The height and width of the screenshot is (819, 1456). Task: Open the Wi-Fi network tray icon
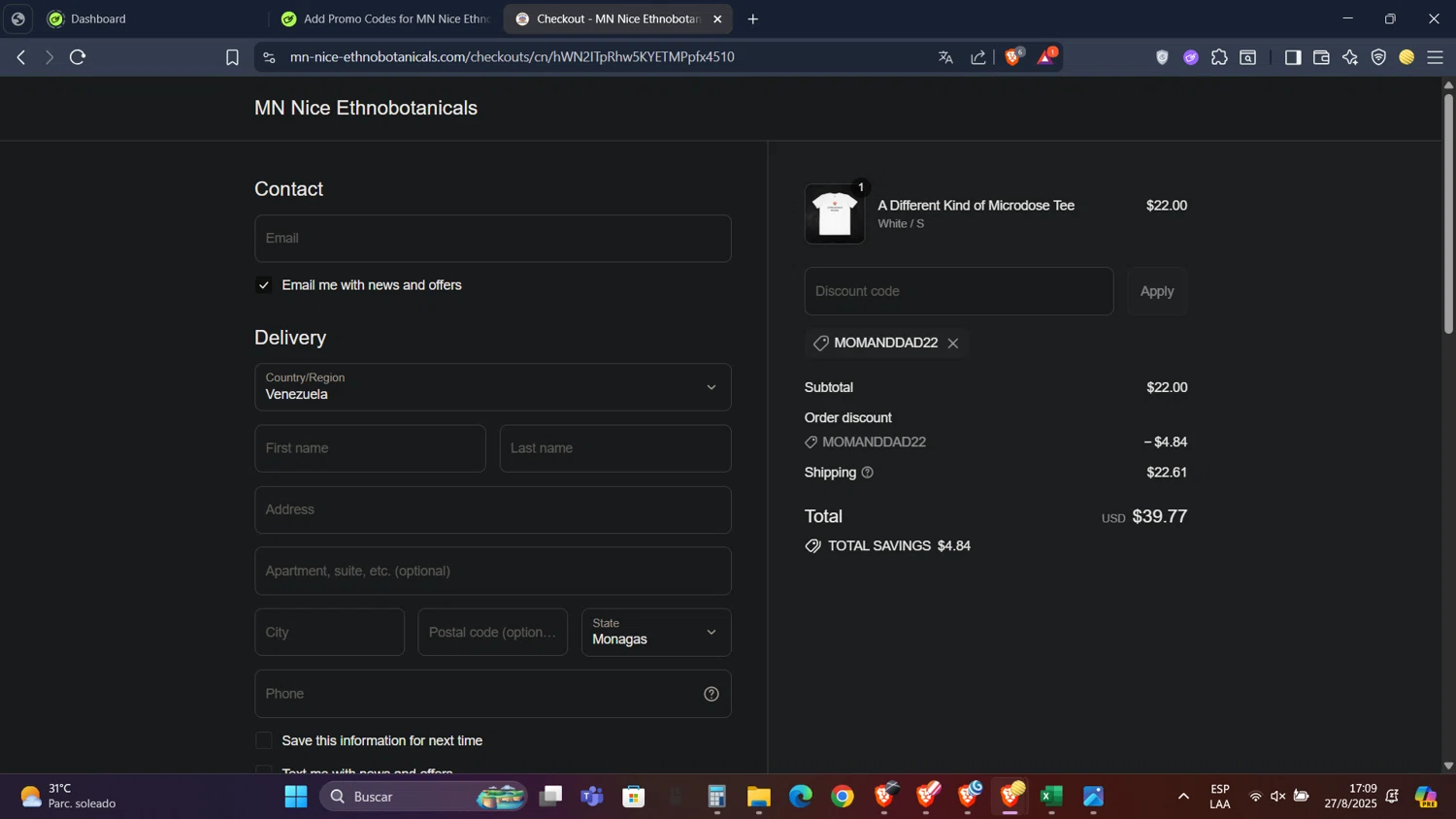point(1255,797)
